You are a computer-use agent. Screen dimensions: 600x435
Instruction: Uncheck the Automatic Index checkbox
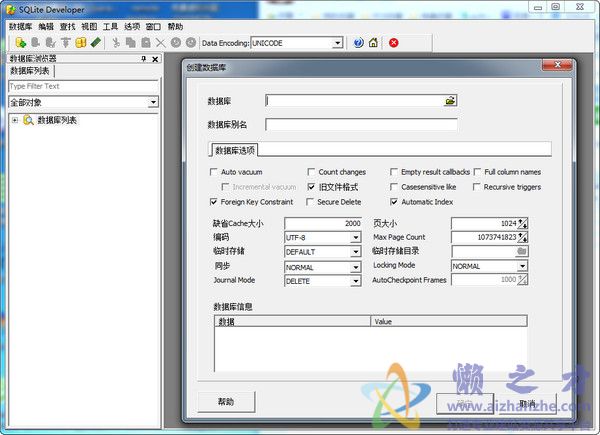tap(393, 202)
